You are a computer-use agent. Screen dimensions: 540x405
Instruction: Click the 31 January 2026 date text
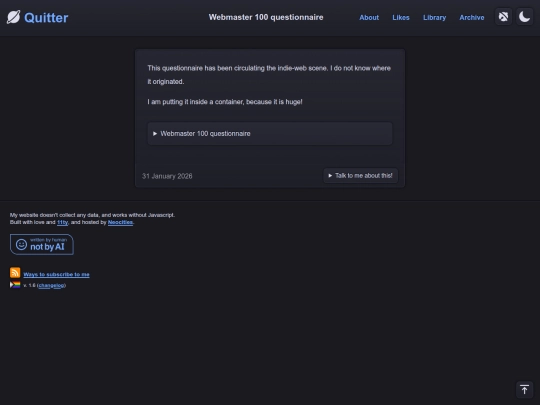pyautogui.click(x=167, y=176)
